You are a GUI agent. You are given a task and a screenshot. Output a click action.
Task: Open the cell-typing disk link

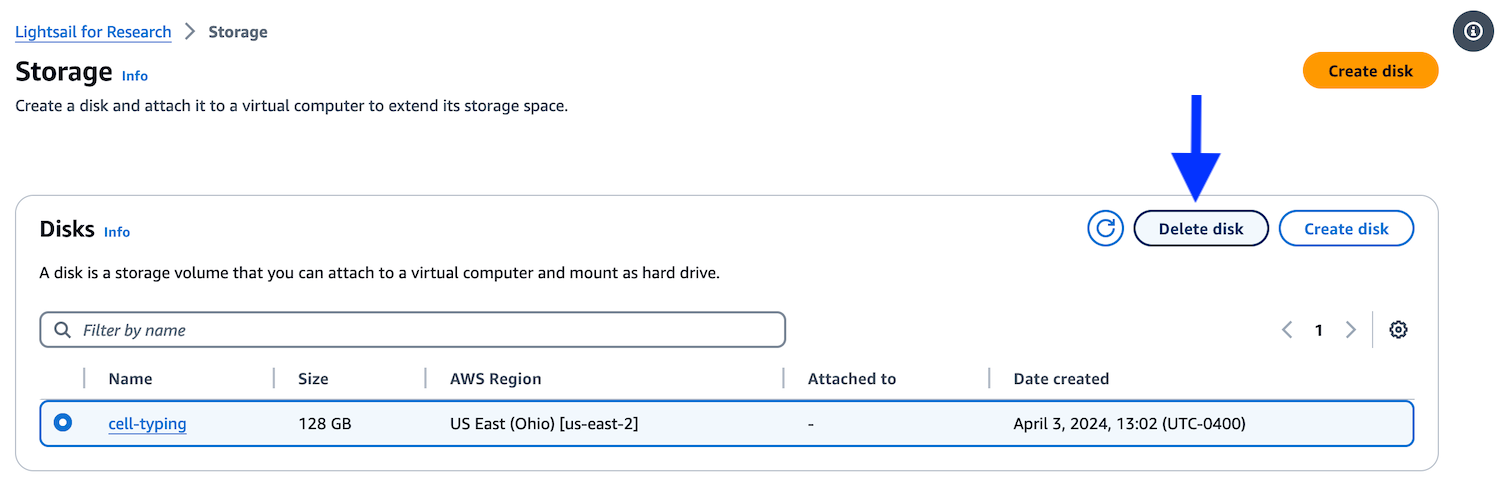click(147, 424)
